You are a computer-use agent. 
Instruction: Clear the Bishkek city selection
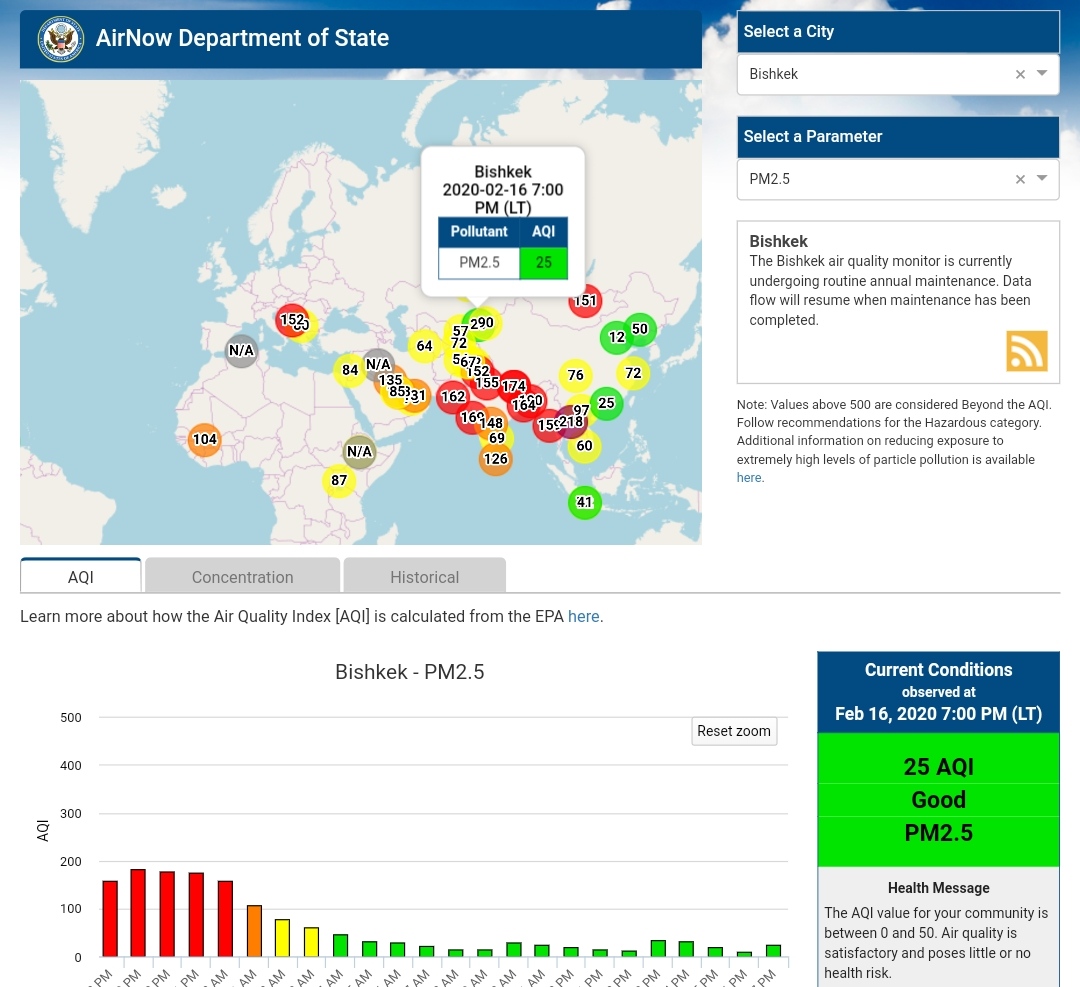pyautogui.click(x=1020, y=74)
